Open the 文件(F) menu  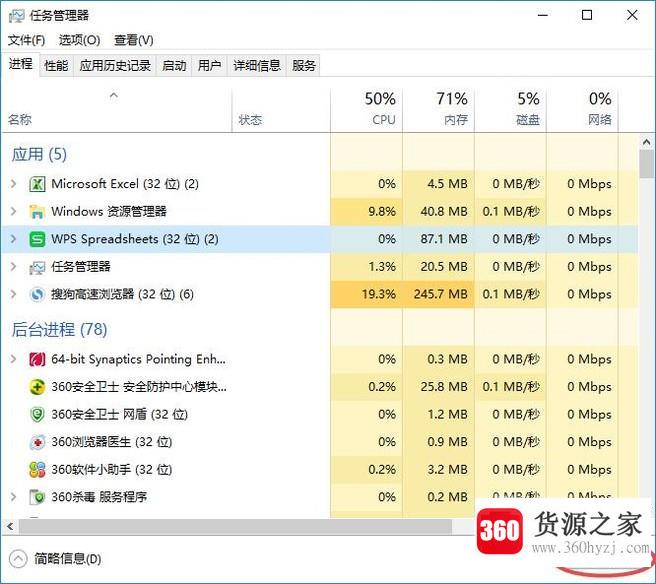(26, 41)
